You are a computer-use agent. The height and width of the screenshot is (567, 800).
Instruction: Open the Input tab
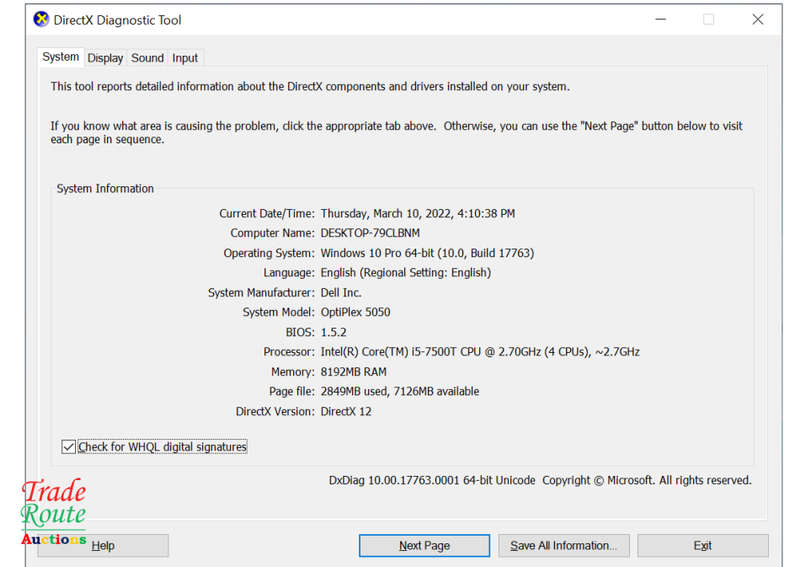(x=185, y=58)
